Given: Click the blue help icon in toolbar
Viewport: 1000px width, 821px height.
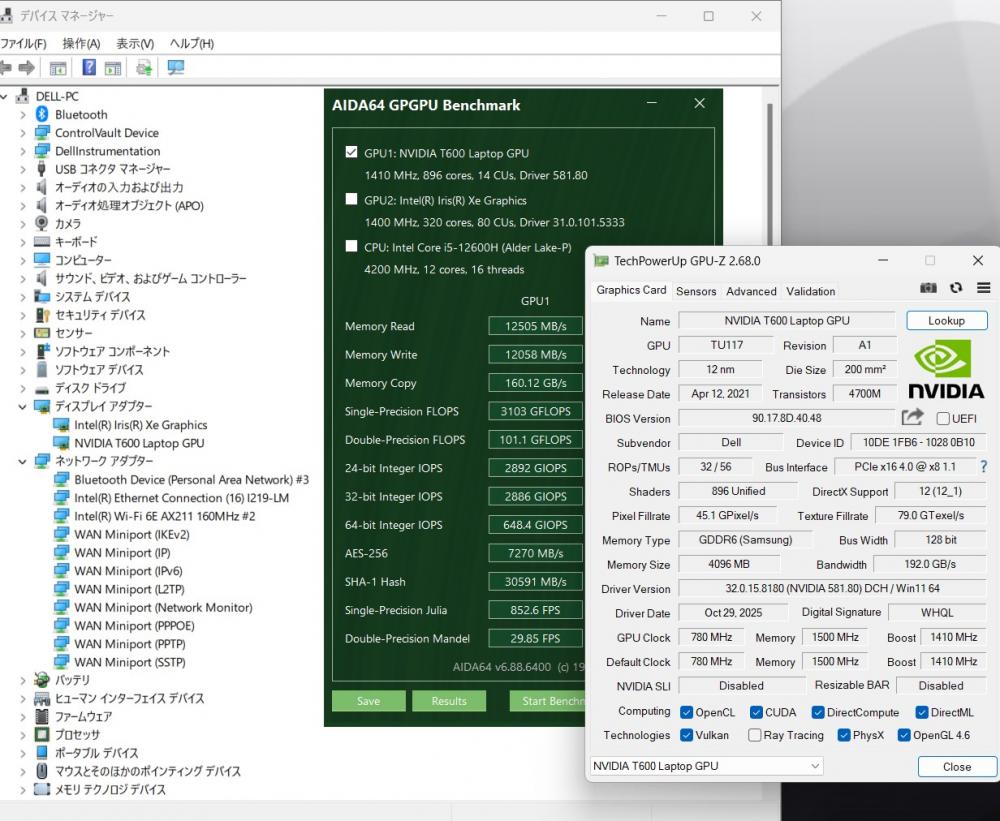Looking at the screenshot, I should coord(89,67).
